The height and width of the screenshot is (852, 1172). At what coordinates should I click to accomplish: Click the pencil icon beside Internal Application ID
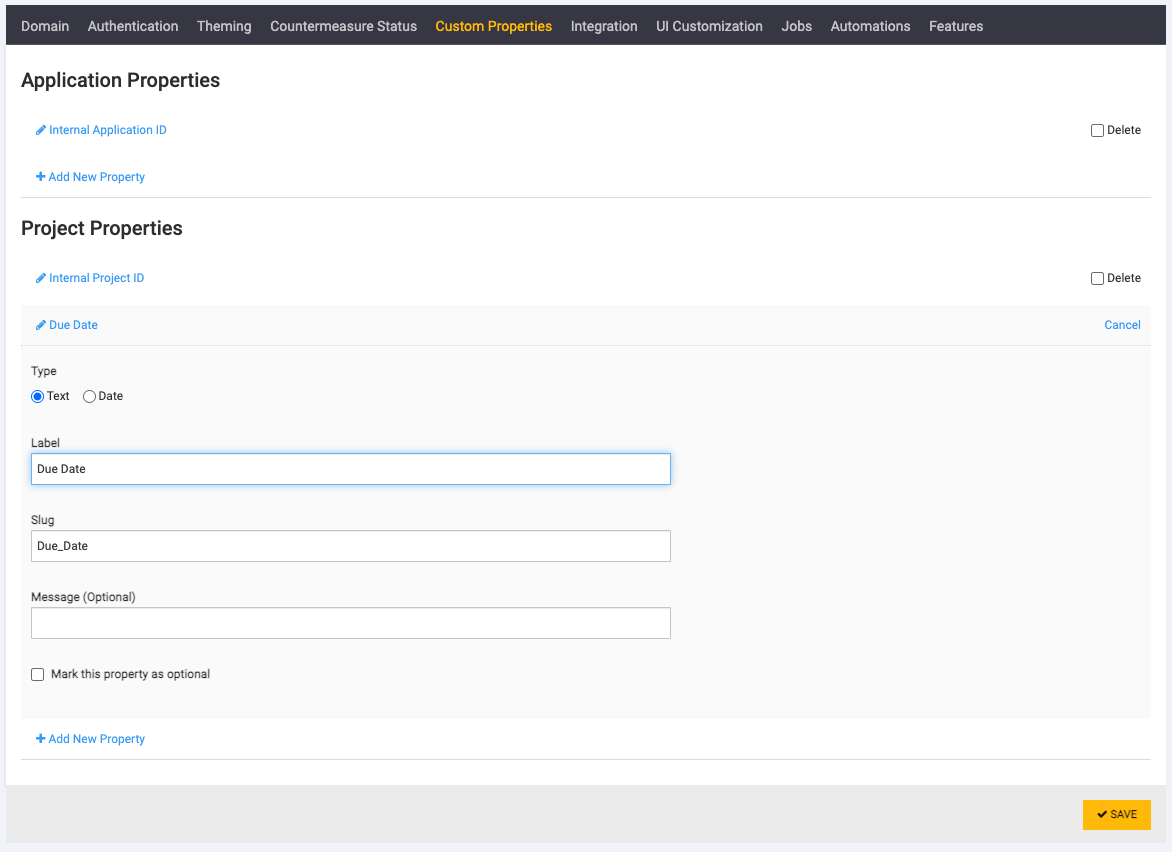click(41, 130)
